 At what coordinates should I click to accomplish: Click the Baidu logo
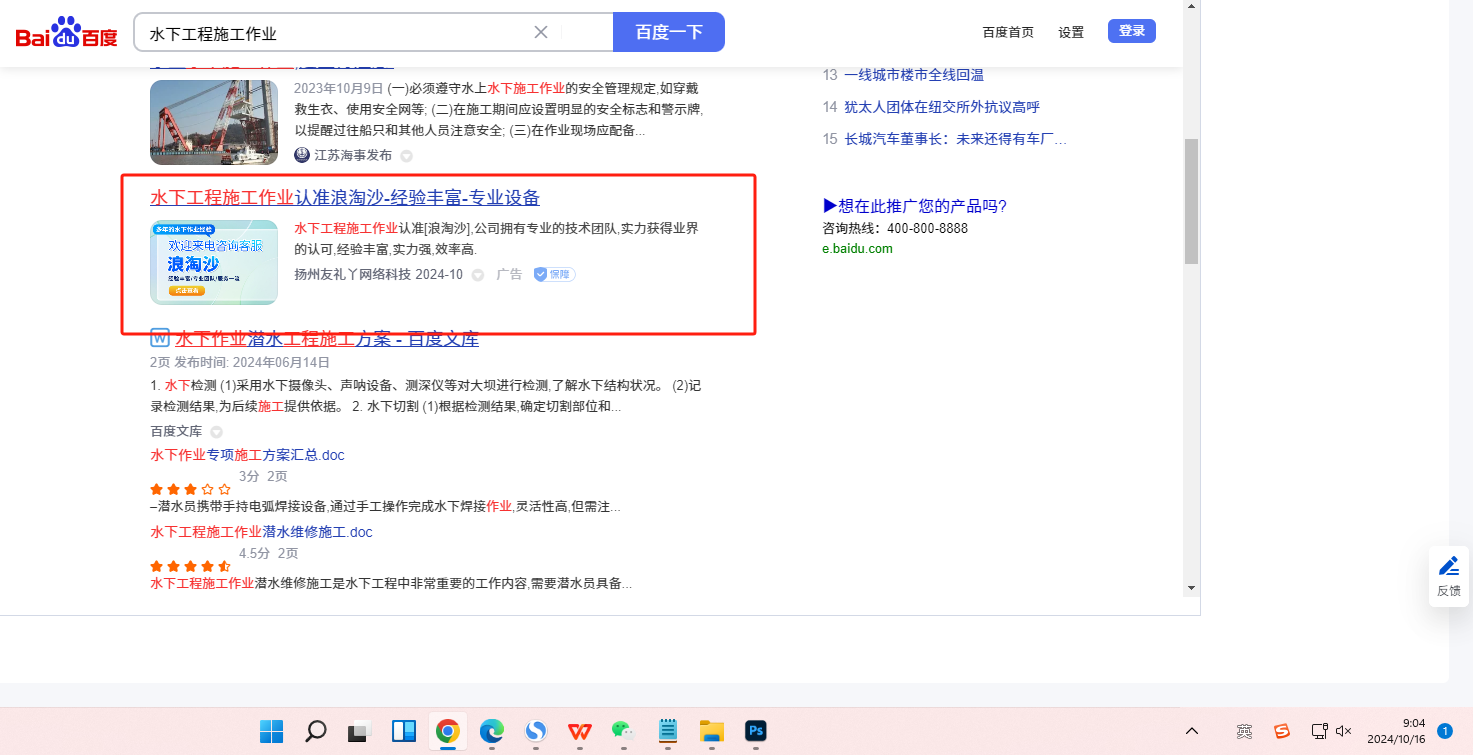click(66, 33)
